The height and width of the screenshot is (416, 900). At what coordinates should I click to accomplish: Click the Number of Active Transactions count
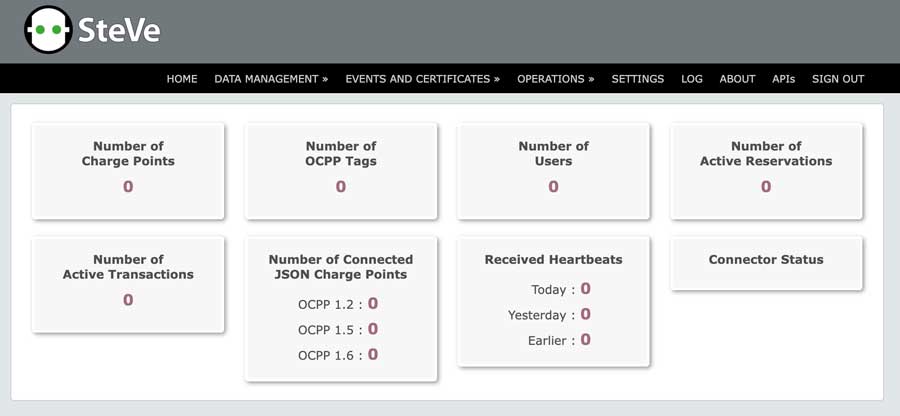128,300
